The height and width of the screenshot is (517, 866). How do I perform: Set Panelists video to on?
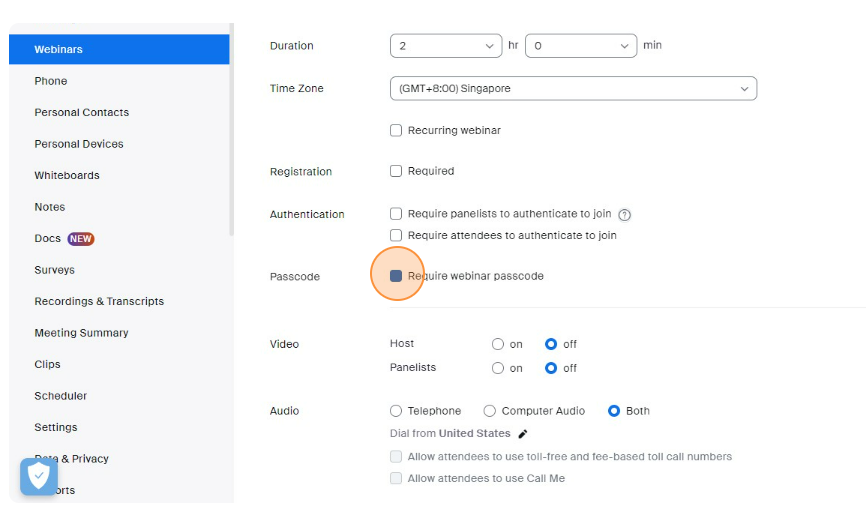coord(498,368)
